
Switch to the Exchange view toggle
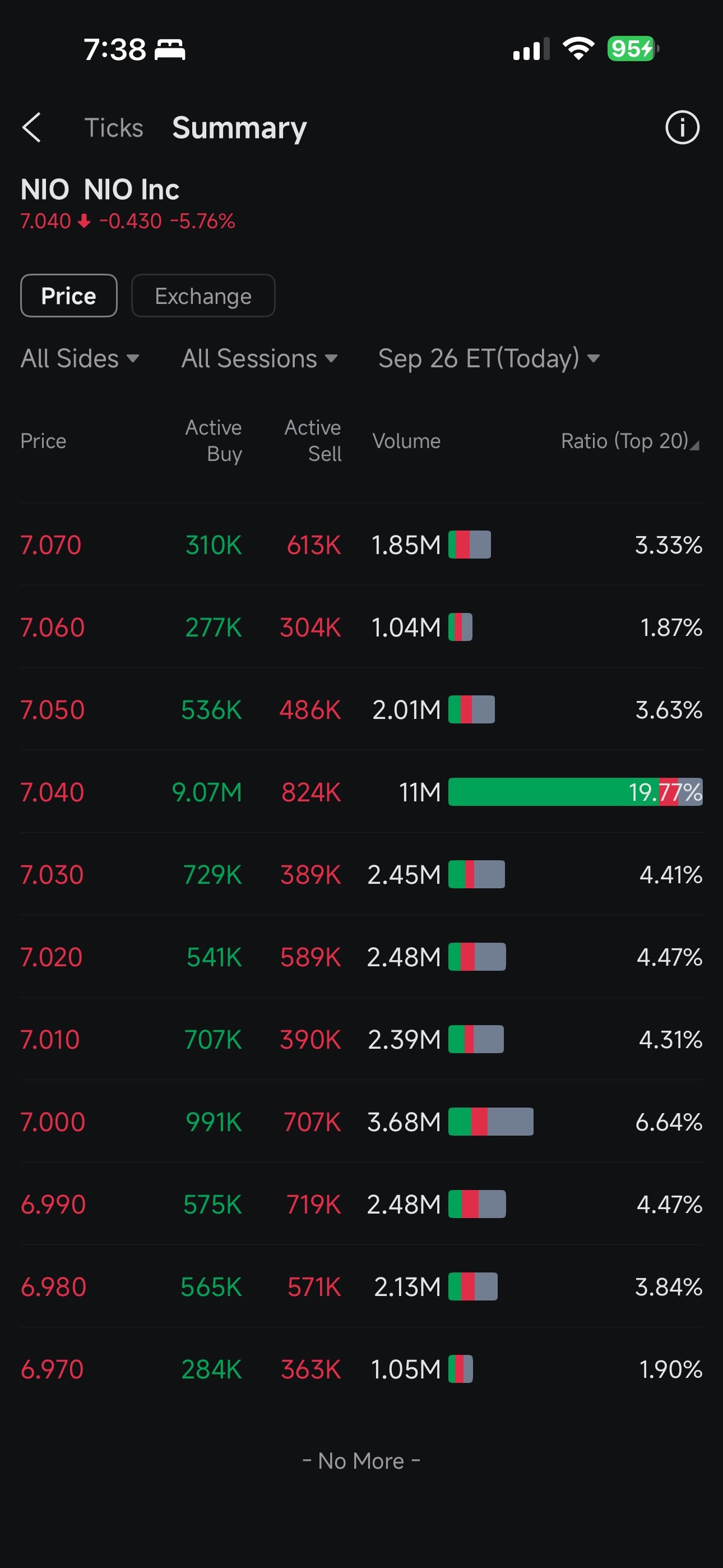tap(203, 296)
